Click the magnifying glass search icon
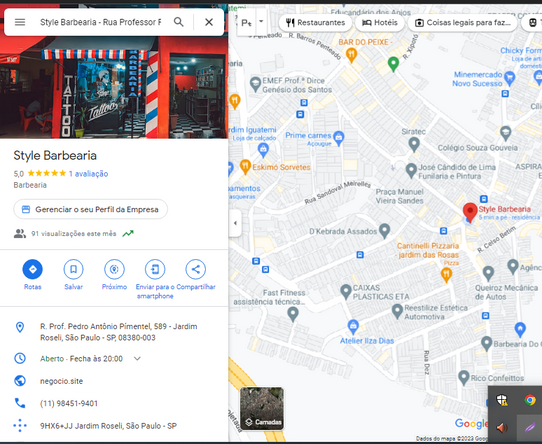 tap(178, 22)
